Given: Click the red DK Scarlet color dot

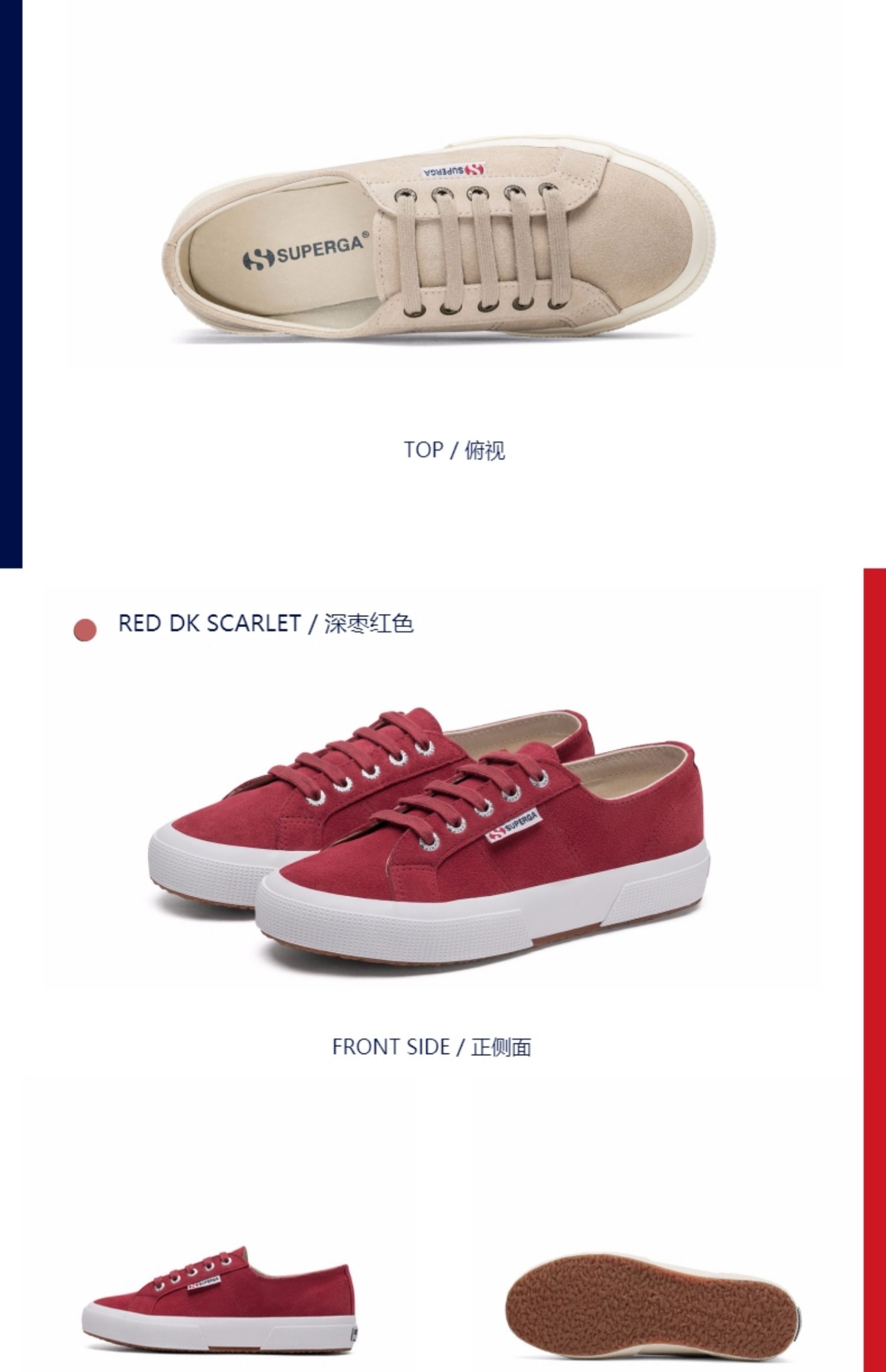Looking at the screenshot, I should [x=85, y=630].
